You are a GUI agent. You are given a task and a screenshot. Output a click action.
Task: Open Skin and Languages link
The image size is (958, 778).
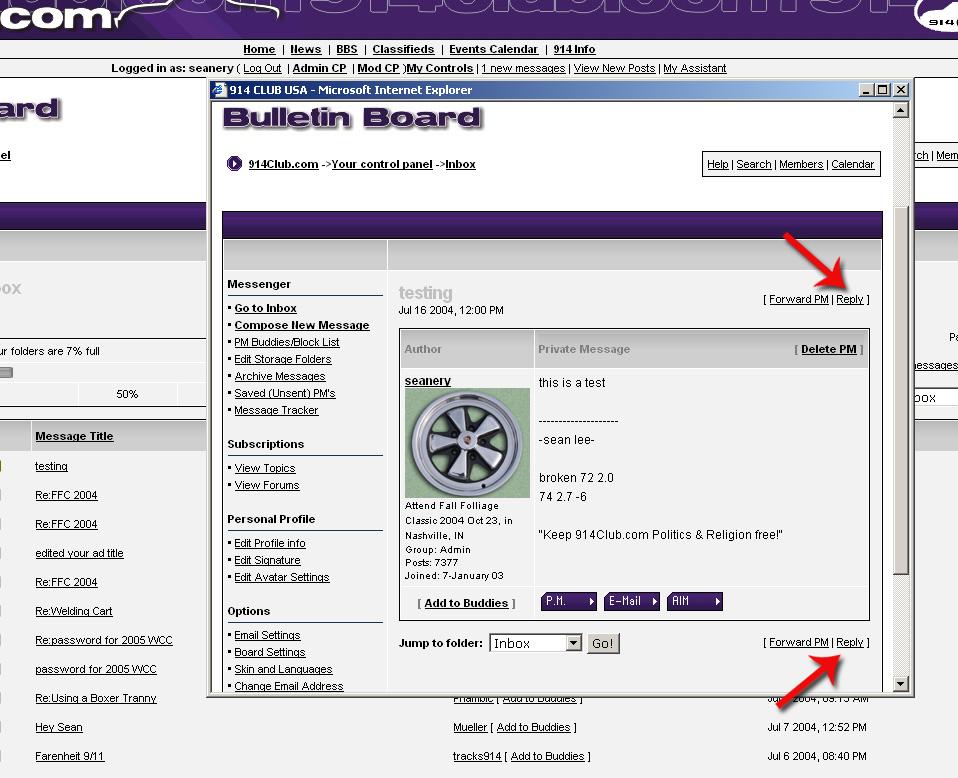(283, 670)
